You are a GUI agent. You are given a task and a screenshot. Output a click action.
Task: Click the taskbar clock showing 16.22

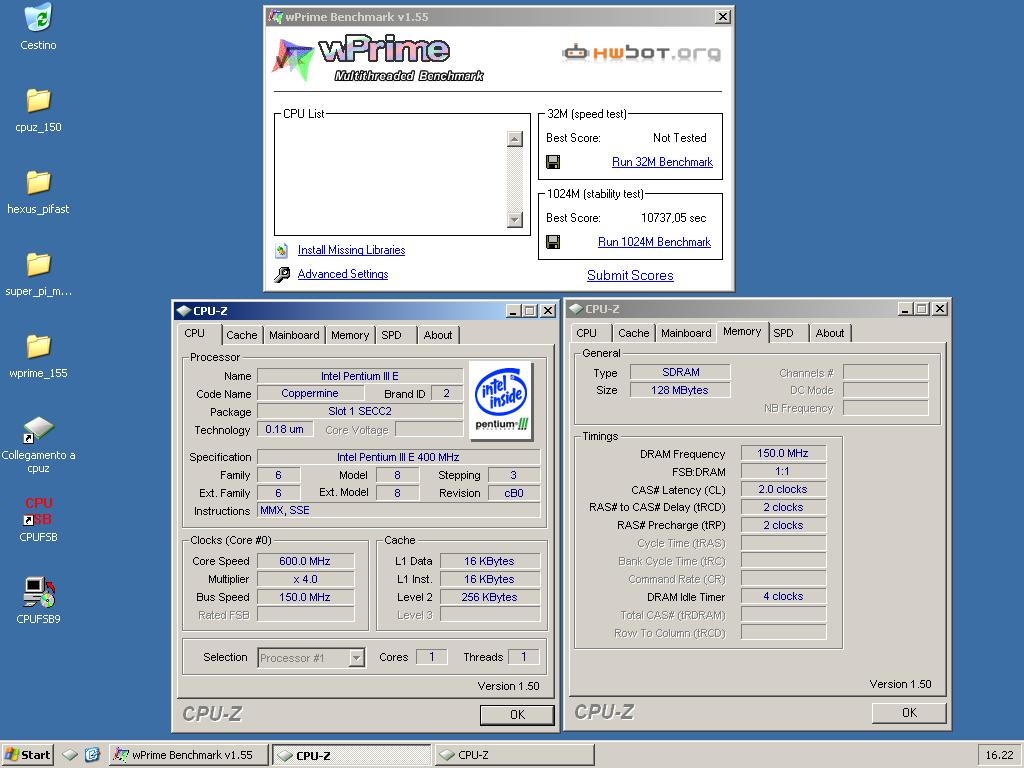point(1000,755)
